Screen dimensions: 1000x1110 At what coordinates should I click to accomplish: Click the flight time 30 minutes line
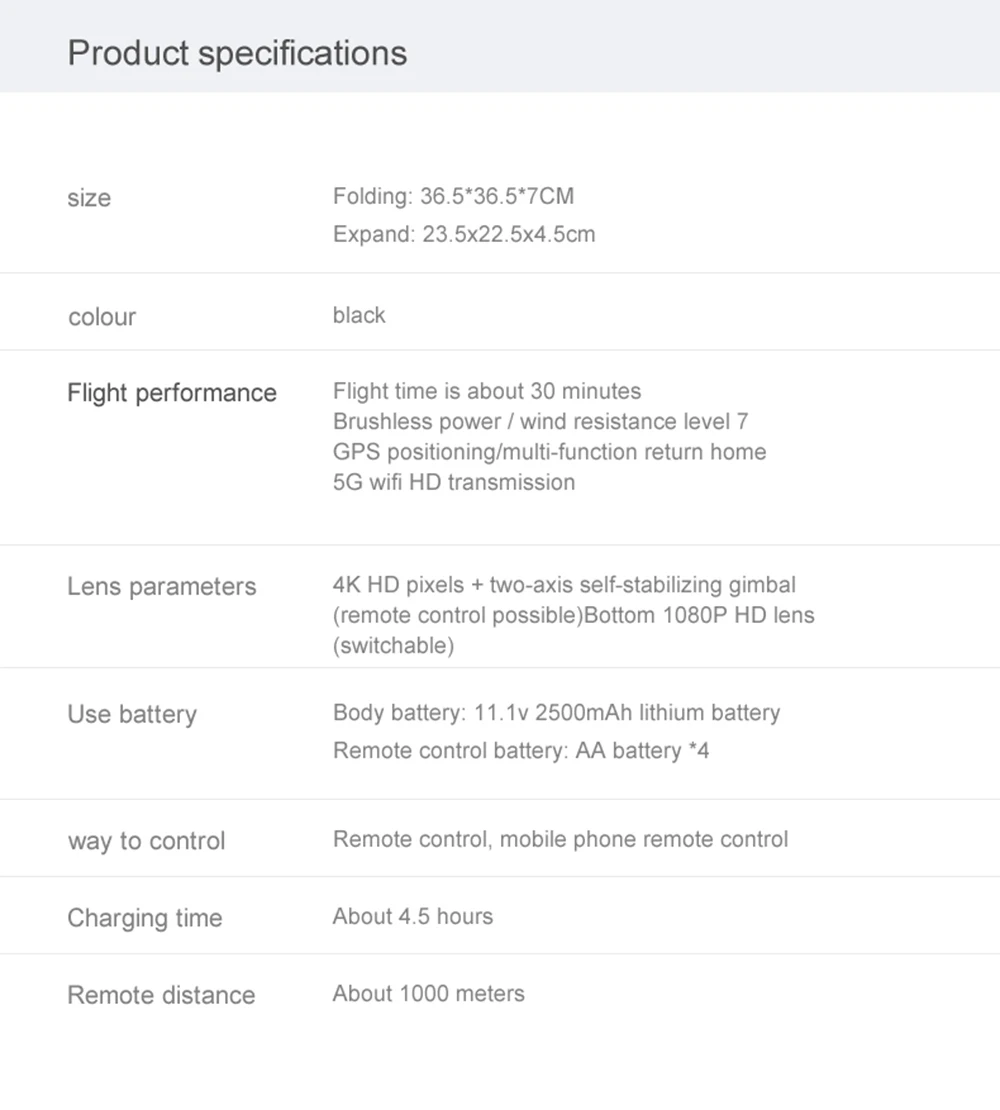coord(486,391)
